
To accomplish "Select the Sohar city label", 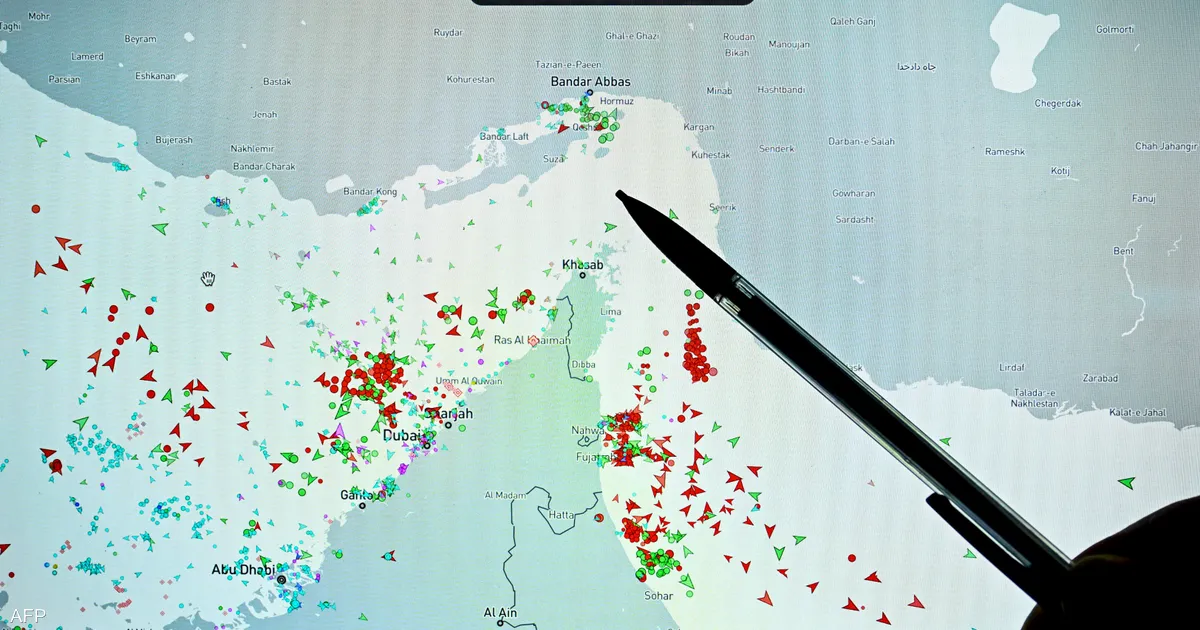I will pos(658,595).
